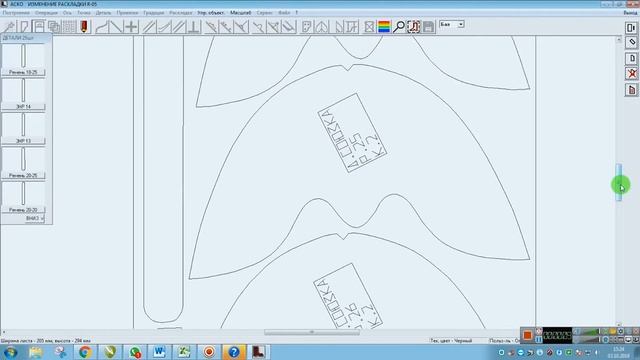Click the orange recorder stop button

tap(527, 336)
